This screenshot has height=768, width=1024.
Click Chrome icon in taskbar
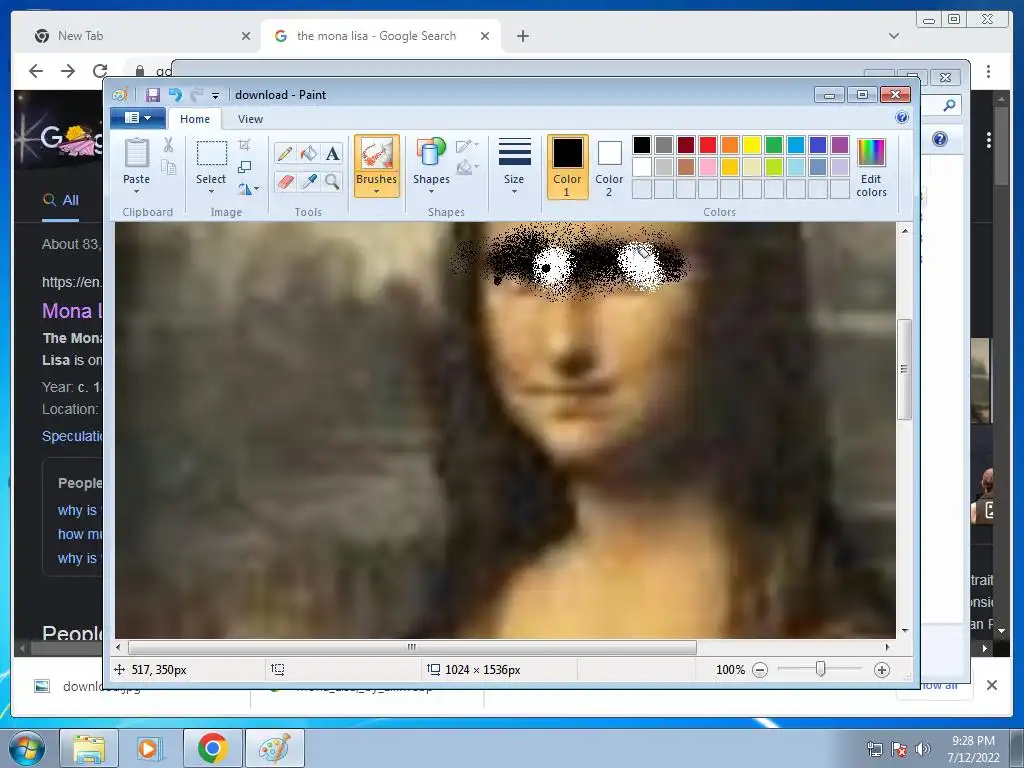212,748
